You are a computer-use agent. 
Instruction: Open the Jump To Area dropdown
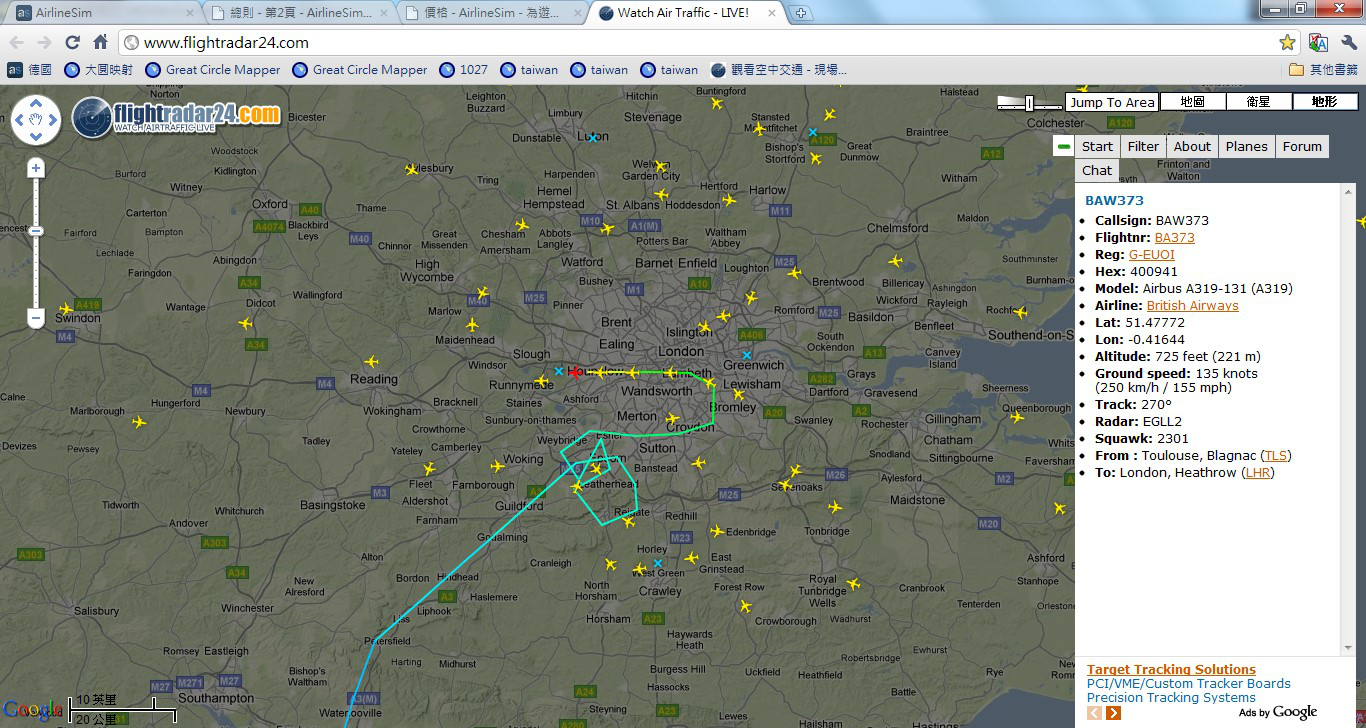click(x=1112, y=102)
